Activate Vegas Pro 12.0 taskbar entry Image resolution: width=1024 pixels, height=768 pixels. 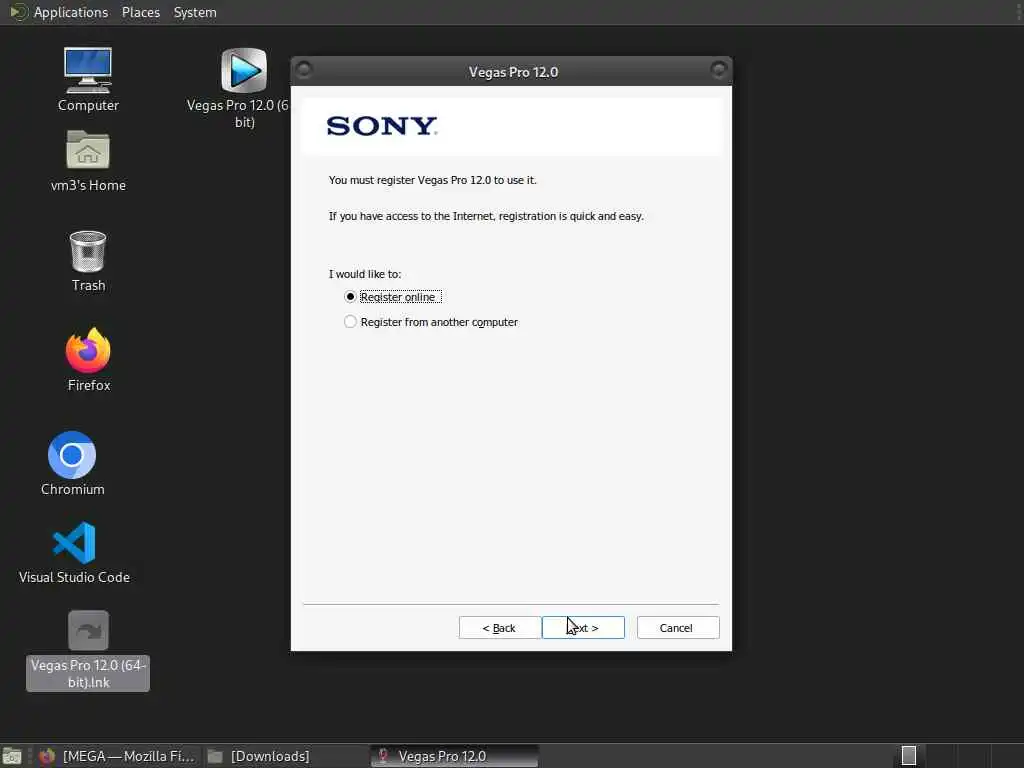(454, 756)
